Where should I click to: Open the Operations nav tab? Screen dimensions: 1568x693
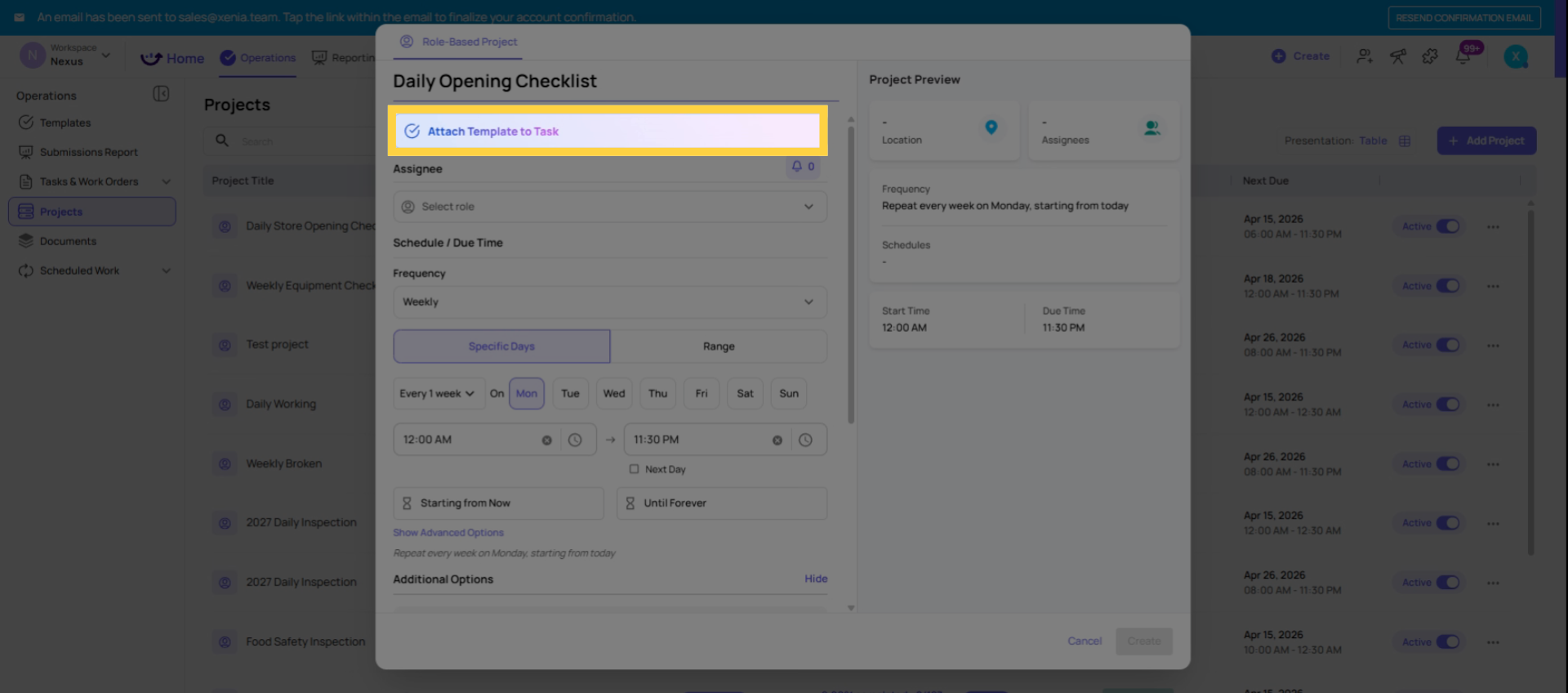point(258,58)
